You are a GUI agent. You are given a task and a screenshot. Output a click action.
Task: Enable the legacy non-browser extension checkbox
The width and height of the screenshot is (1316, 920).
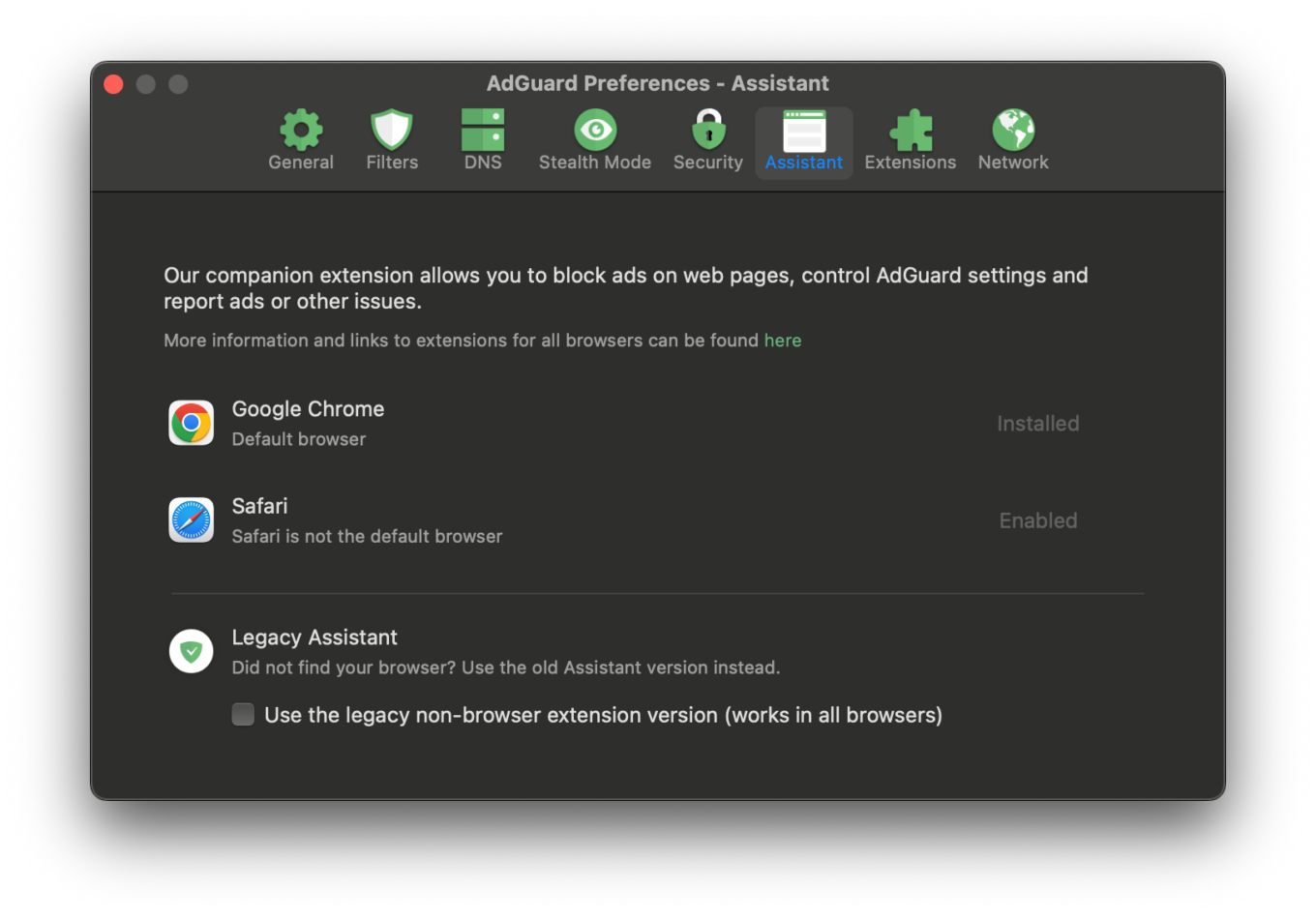(x=243, y=715)
